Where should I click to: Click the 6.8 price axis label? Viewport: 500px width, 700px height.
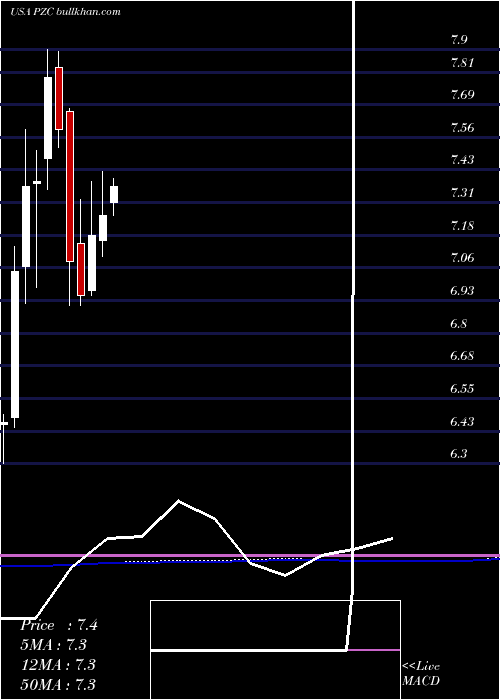click(x=459, y=323)
